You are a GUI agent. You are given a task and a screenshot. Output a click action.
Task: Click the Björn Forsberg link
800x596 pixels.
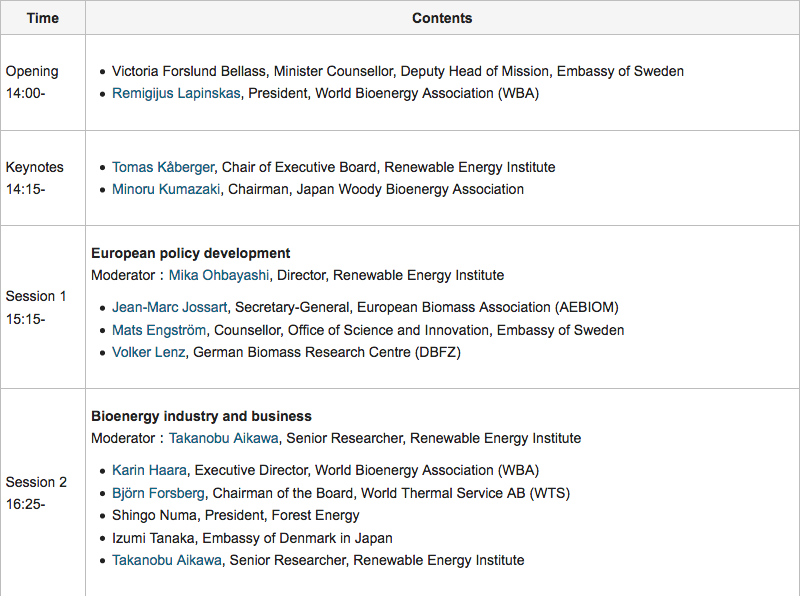click(158, 493)
